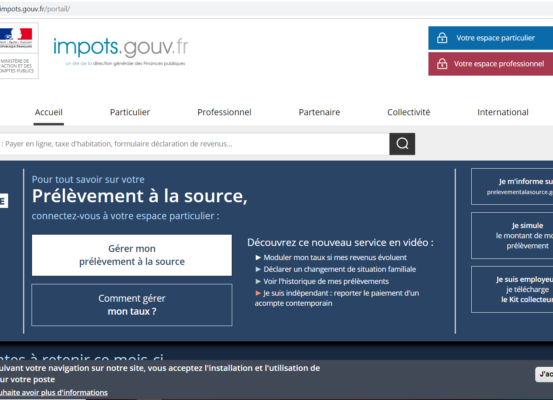Click Gérer mon prélèvement à la source
The width and height of the screenshot is (553, 400).
(x=132, y=255)
